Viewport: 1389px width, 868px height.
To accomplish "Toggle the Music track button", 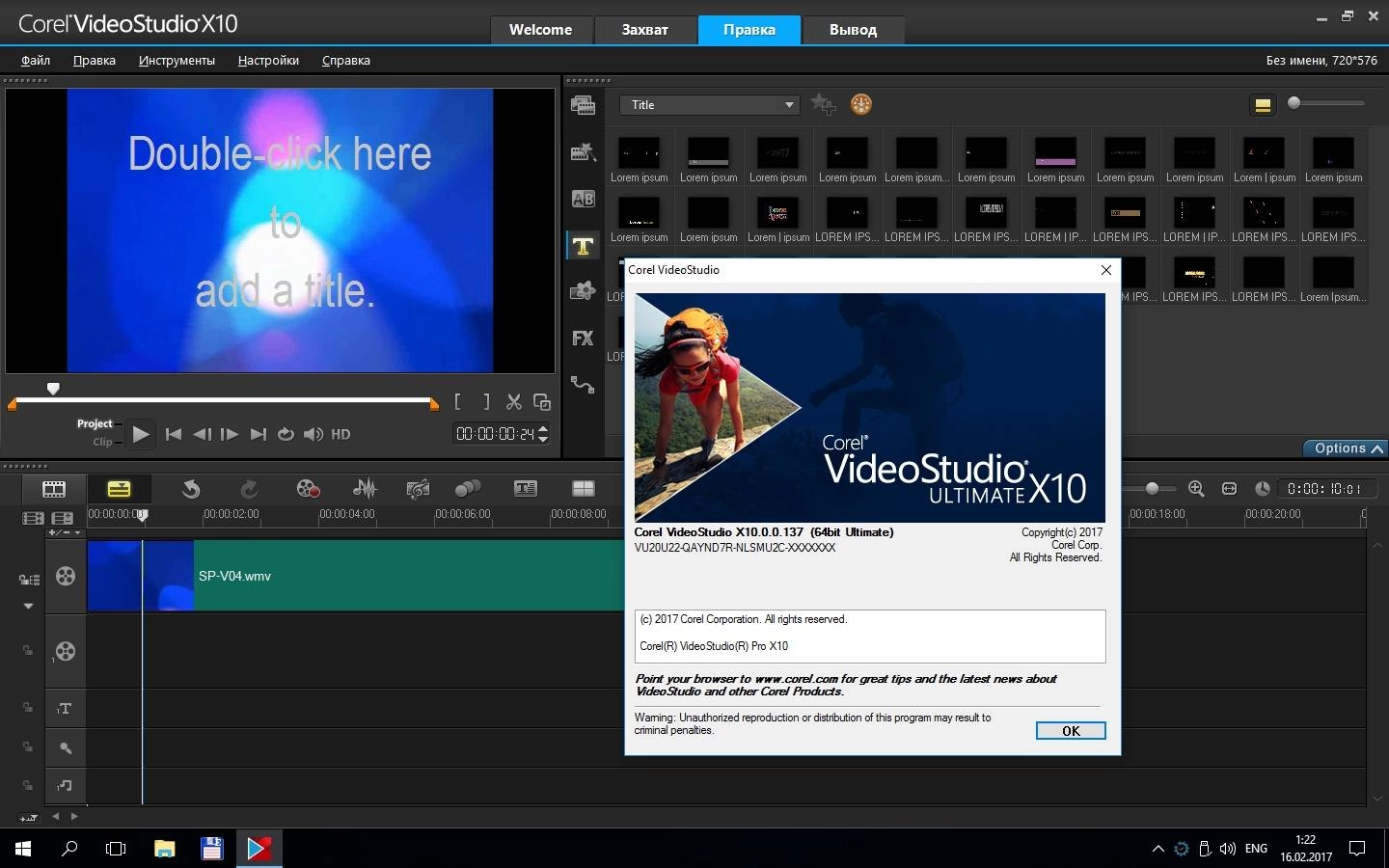I will (x=66, y=786).
